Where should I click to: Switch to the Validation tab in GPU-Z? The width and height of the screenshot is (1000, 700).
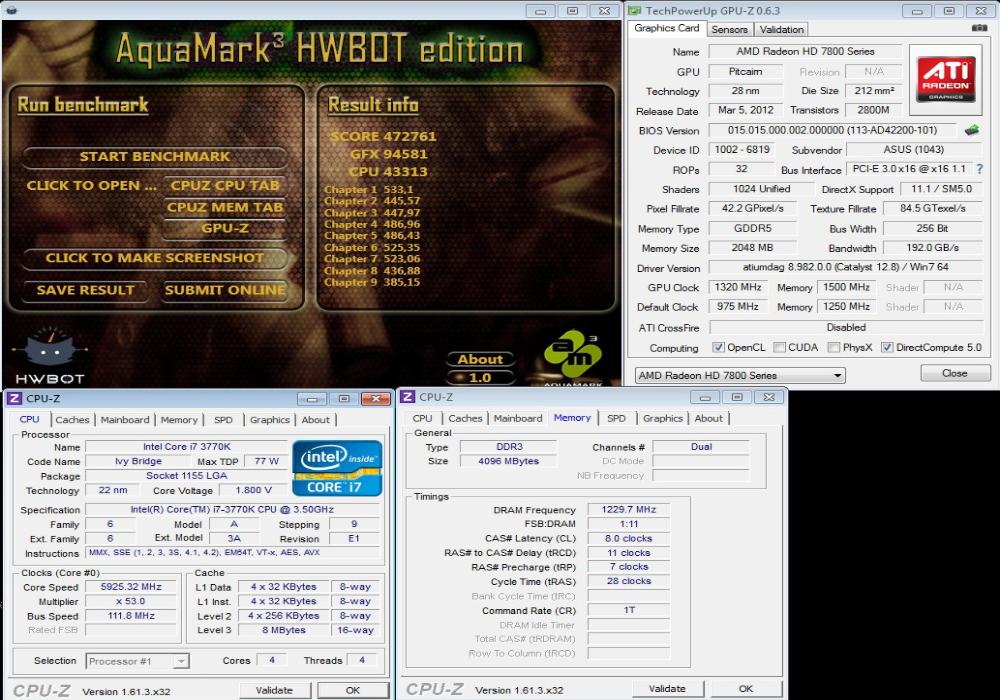pos(782,29)
